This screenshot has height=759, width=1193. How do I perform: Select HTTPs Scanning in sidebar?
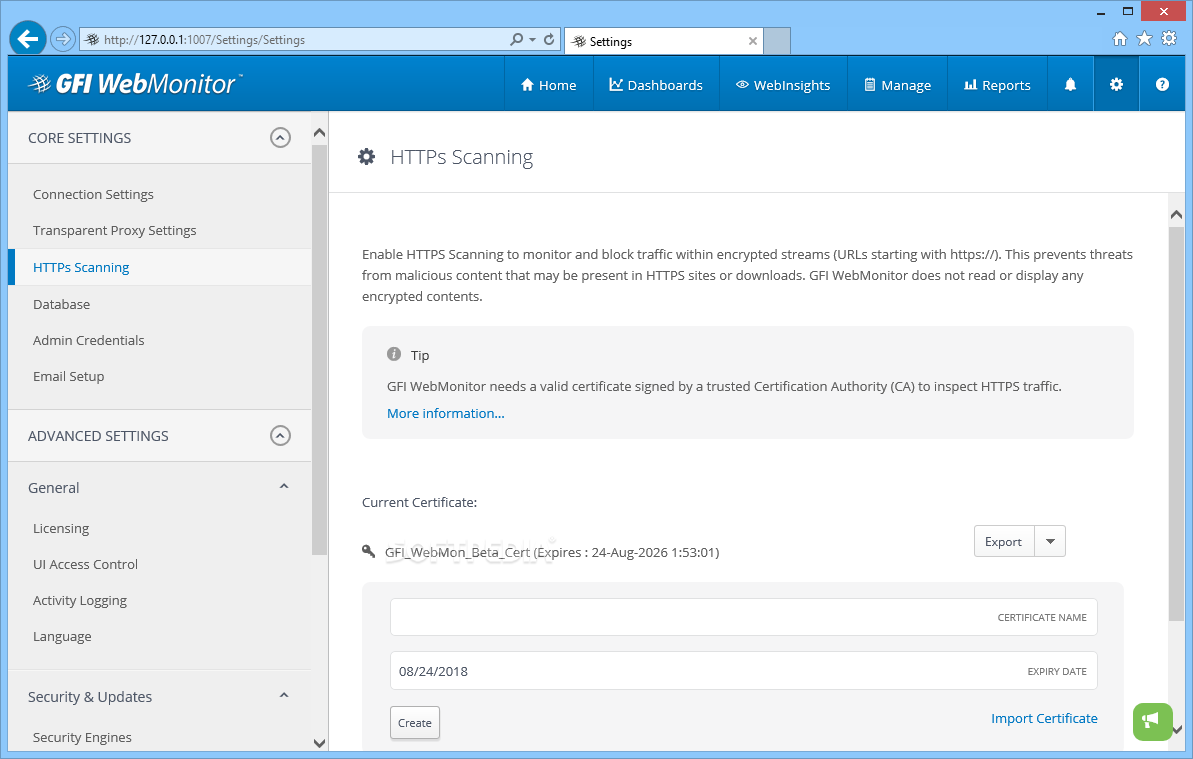coord(81,267)
